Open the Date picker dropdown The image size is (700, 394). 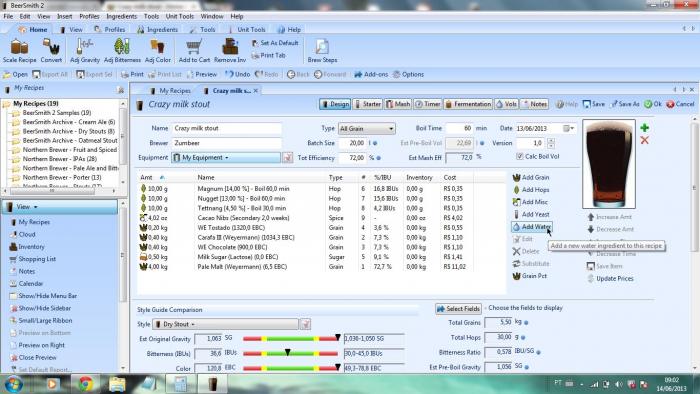pyautogui.click(x=569, y=129)
